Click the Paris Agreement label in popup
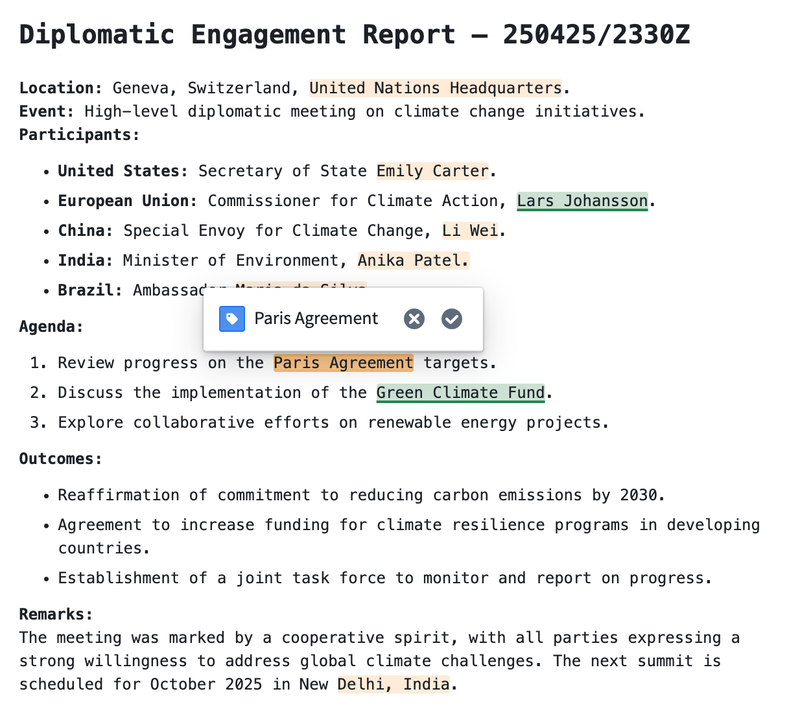The image size is (800, 709). tap(316, 319)
